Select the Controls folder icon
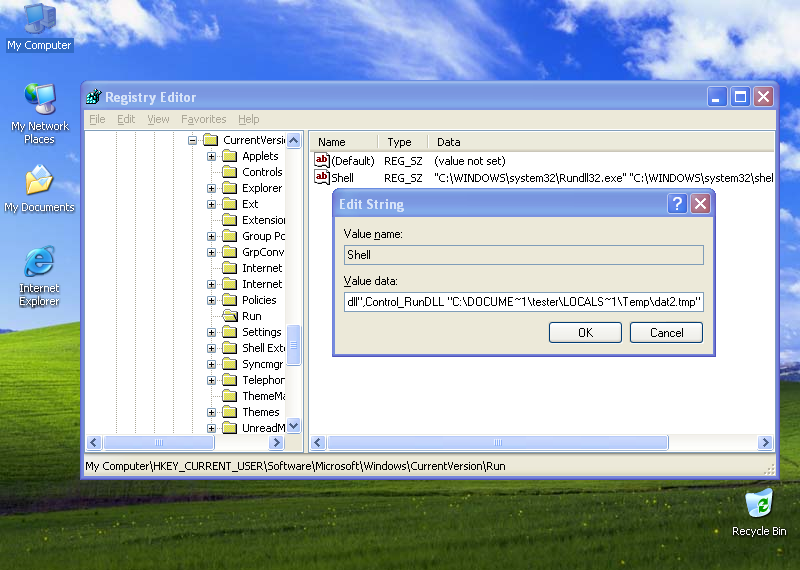The image size is (800, 570). (230, 172)
